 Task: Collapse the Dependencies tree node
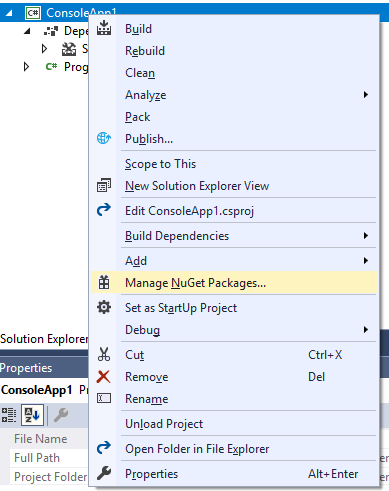(x=28, y=31)
